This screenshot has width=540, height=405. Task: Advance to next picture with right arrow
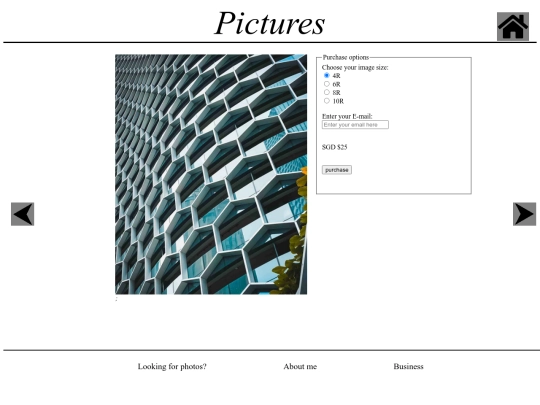[x=524, y=214]
